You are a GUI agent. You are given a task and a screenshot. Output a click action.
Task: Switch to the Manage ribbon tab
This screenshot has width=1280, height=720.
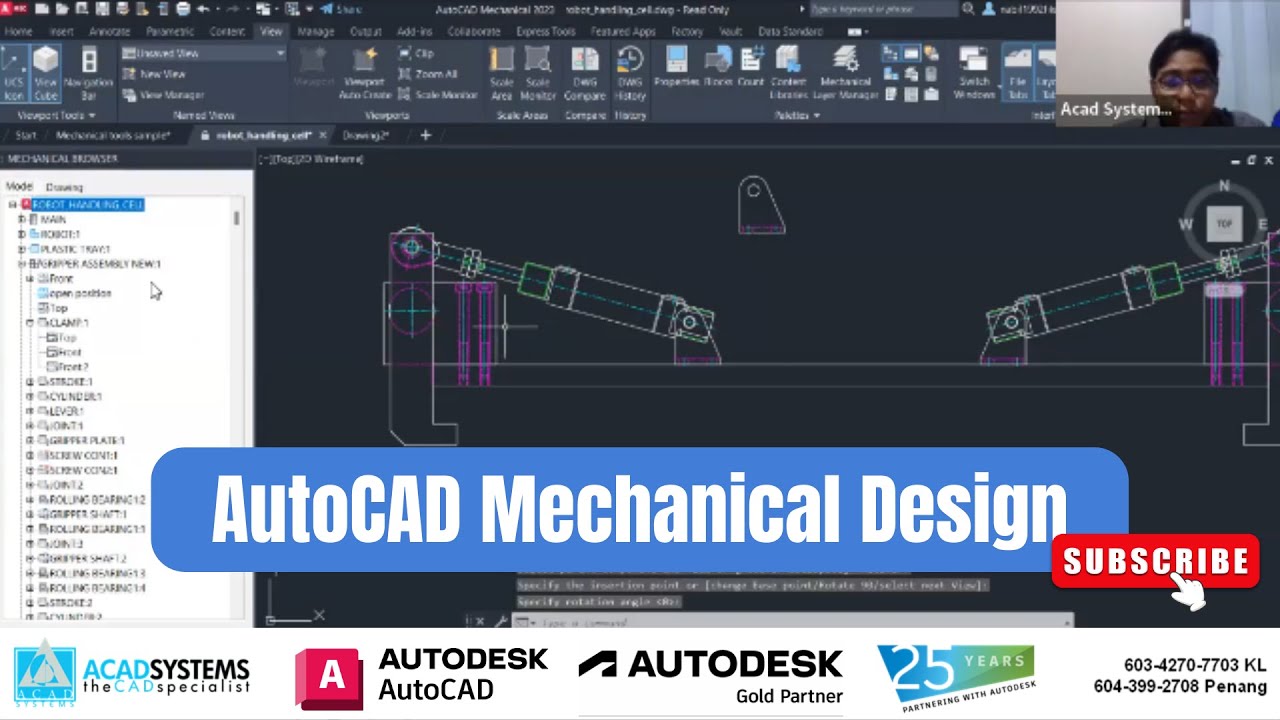point(316,31)
